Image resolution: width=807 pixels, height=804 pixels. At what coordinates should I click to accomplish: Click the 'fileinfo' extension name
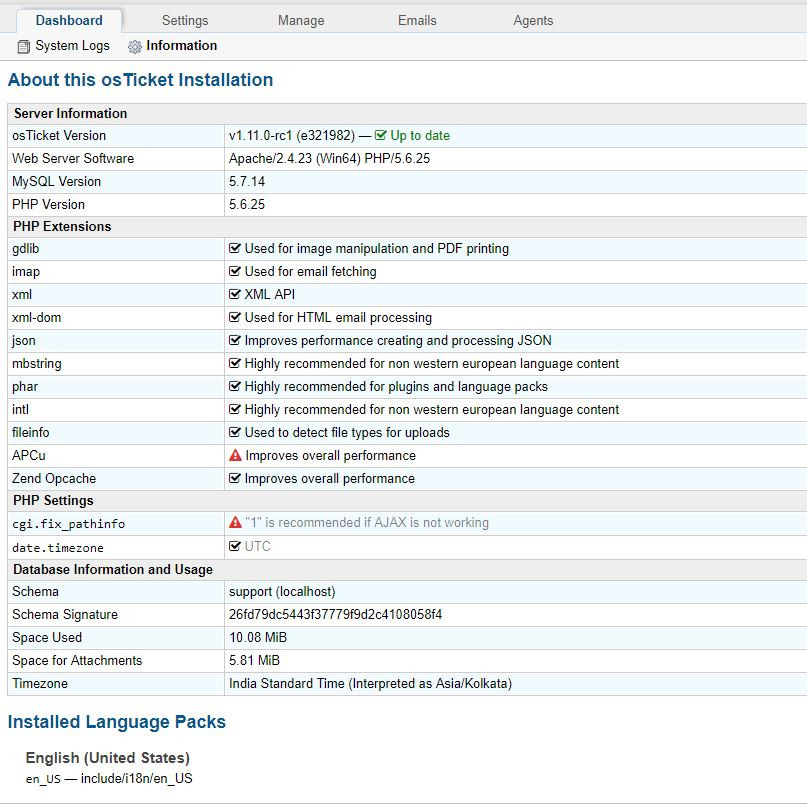pos(31,432)
